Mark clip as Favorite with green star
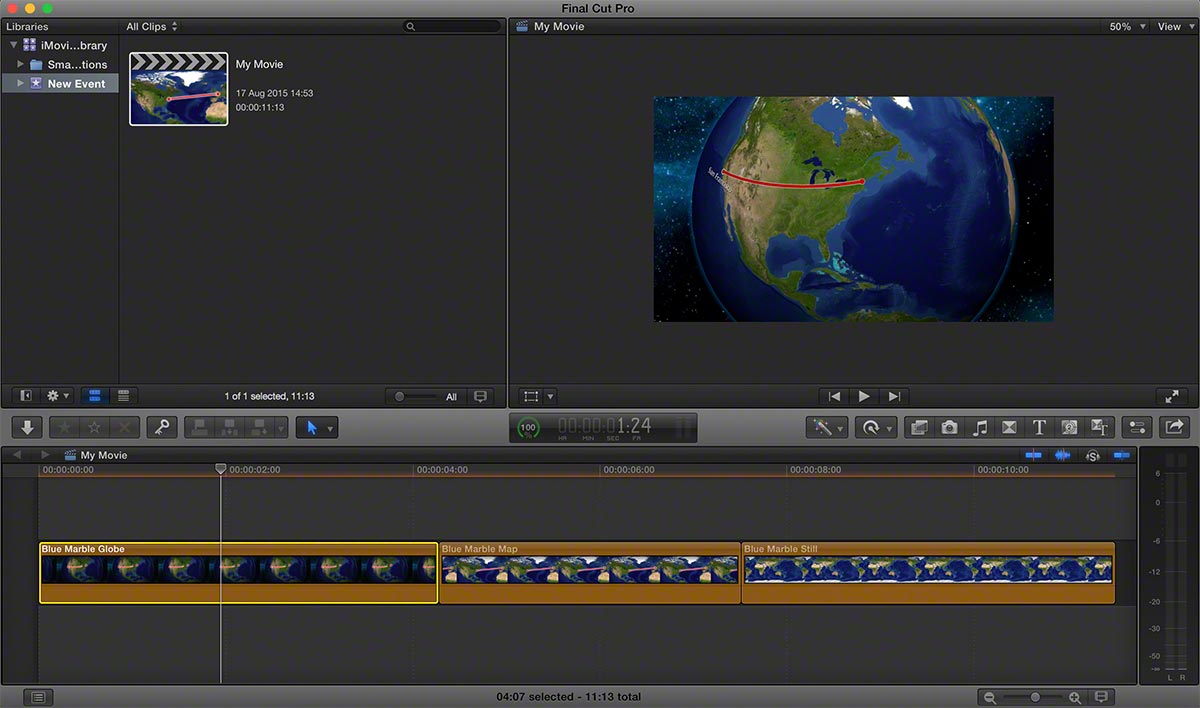The height and width of the screenshot is (708, 1200). 65,427
